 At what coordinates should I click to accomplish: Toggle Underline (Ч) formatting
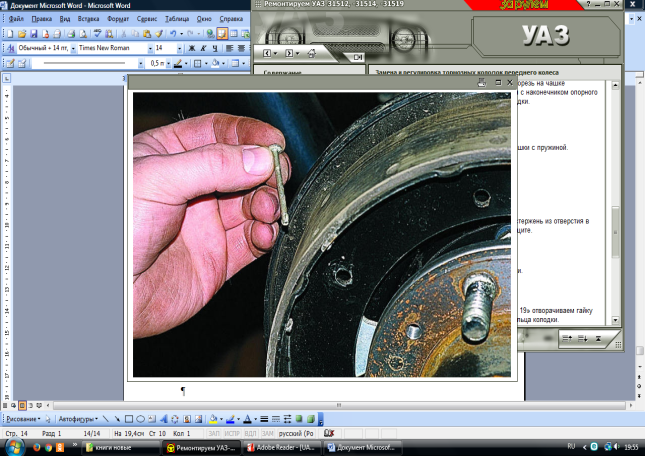point(215,48)
